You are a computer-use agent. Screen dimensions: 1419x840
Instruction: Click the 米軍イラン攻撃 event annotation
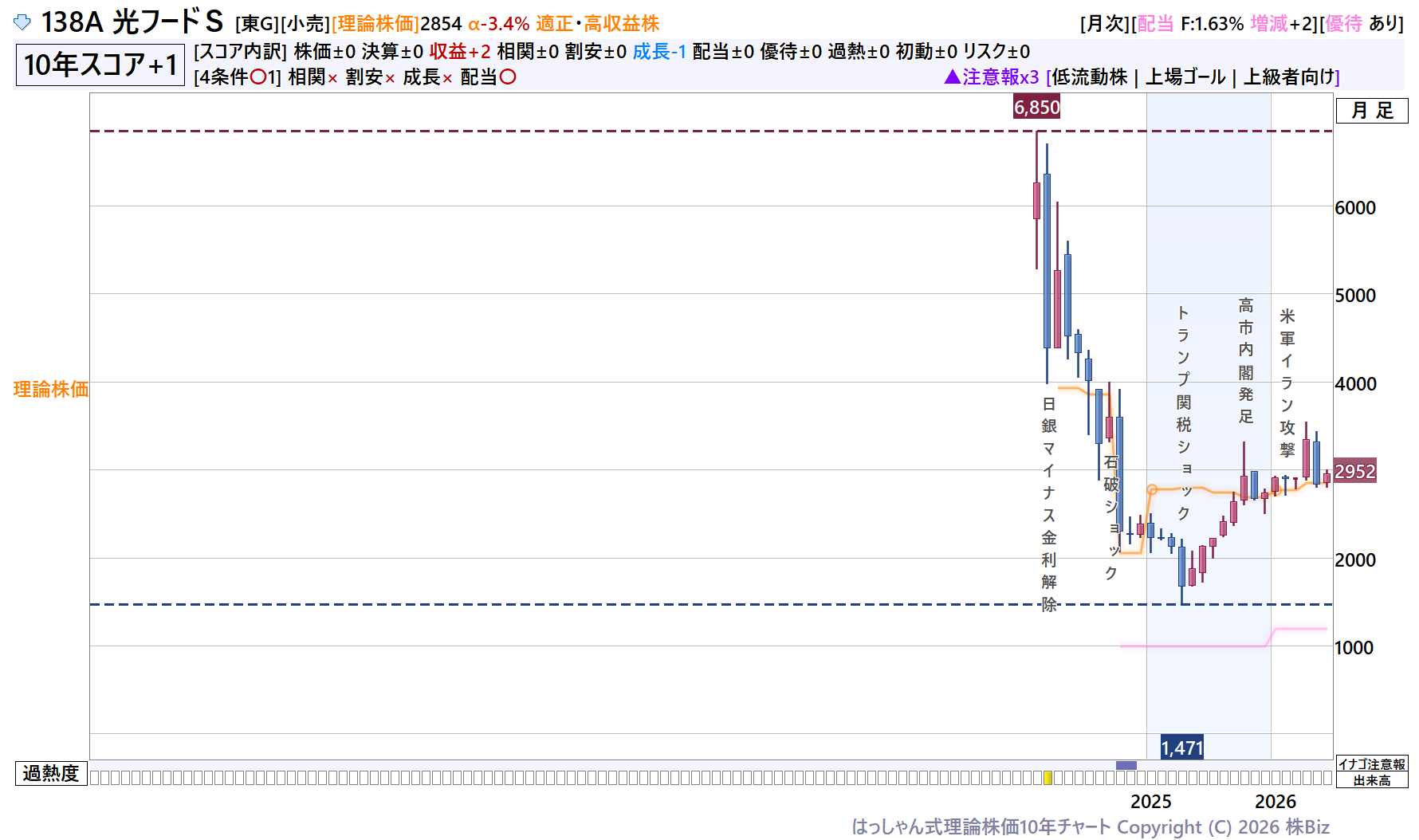1287,383
